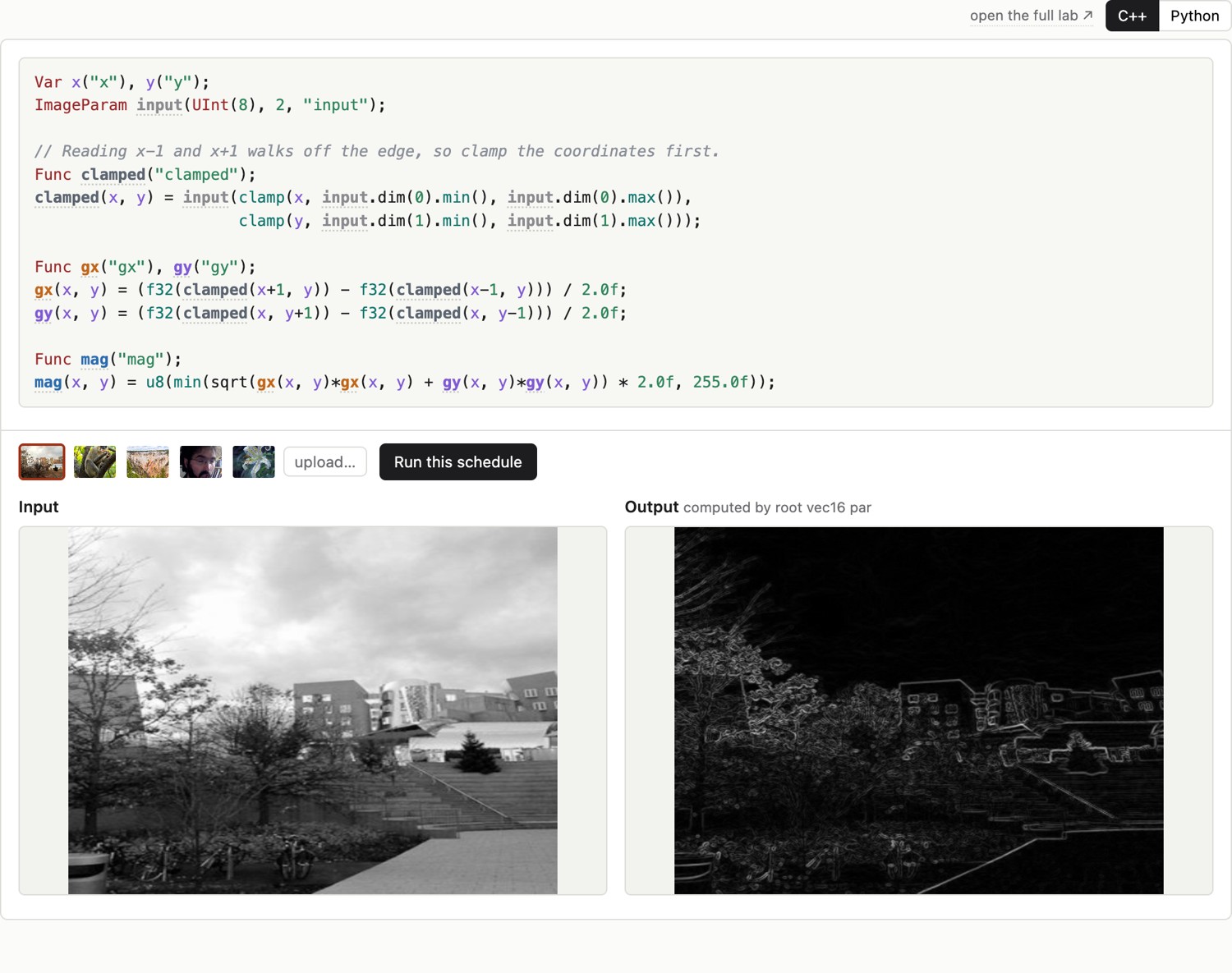This screenshot has height=973, width=1232.
Task: Click the 'Func gx("gx"), gy("gy");' line
Action: click(145, 267)
